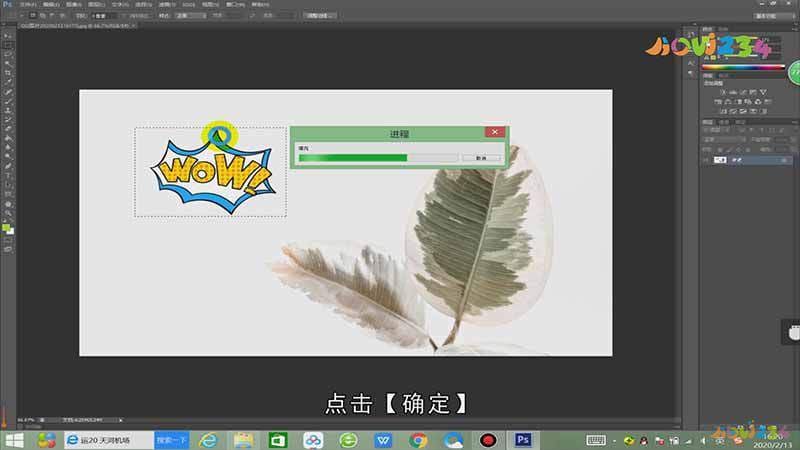Change the screen mode from toolbar bottom

[8, 249]
